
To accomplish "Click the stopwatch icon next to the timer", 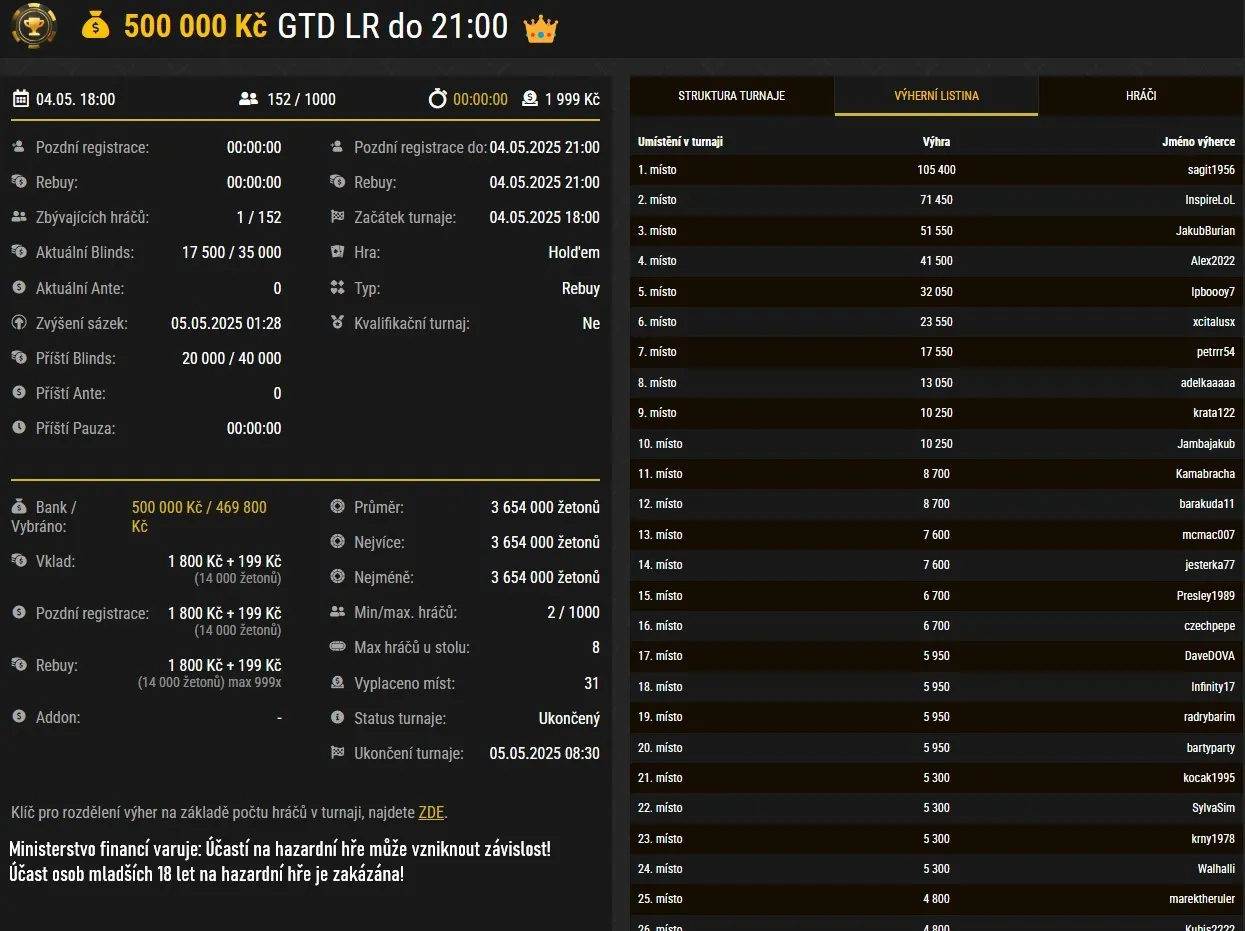I will tap(435, 99).
